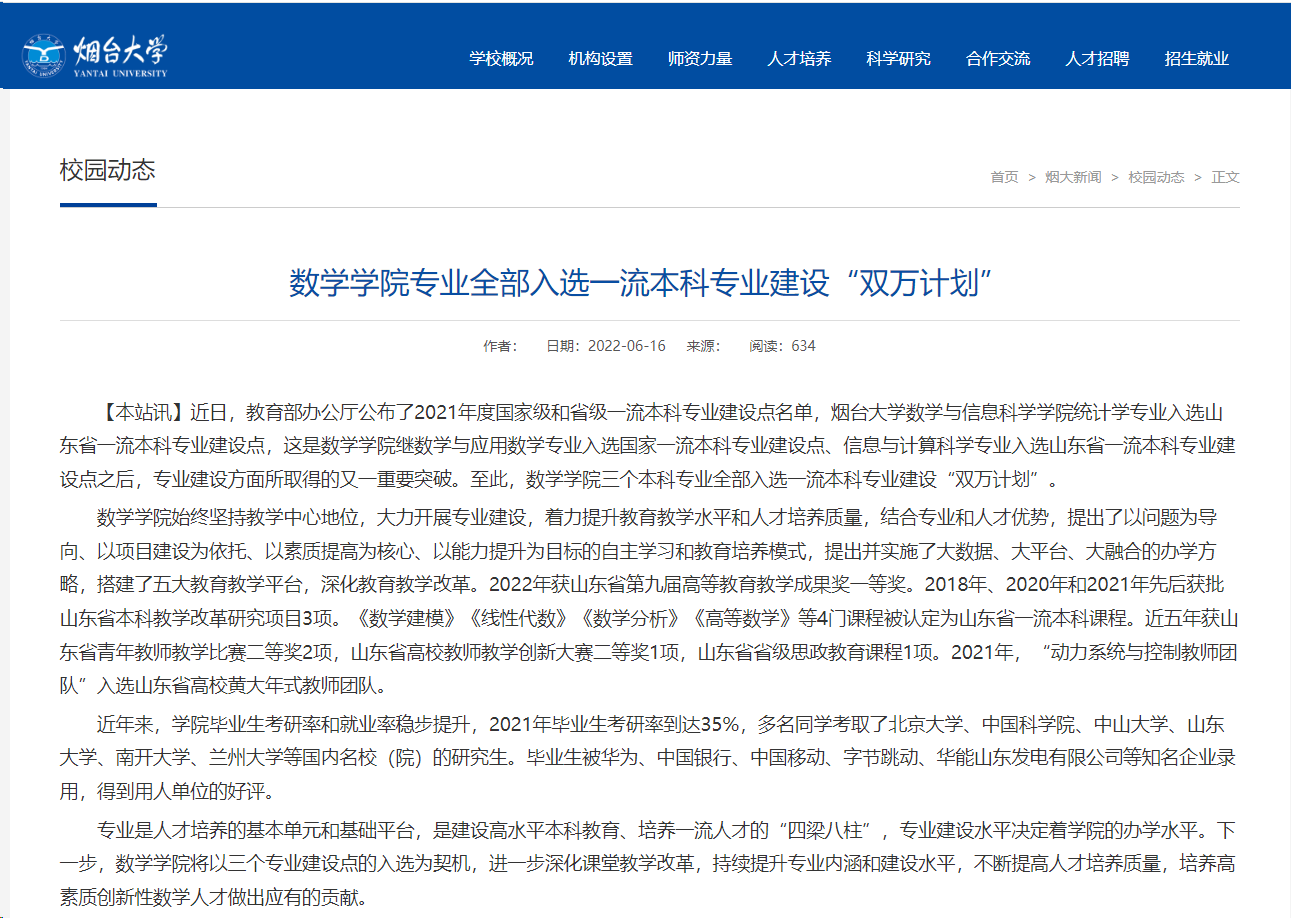Click the 首页 breadcrumb link
The height and width of the screenshot is (918, 1291).
(x=1004, y=177)
